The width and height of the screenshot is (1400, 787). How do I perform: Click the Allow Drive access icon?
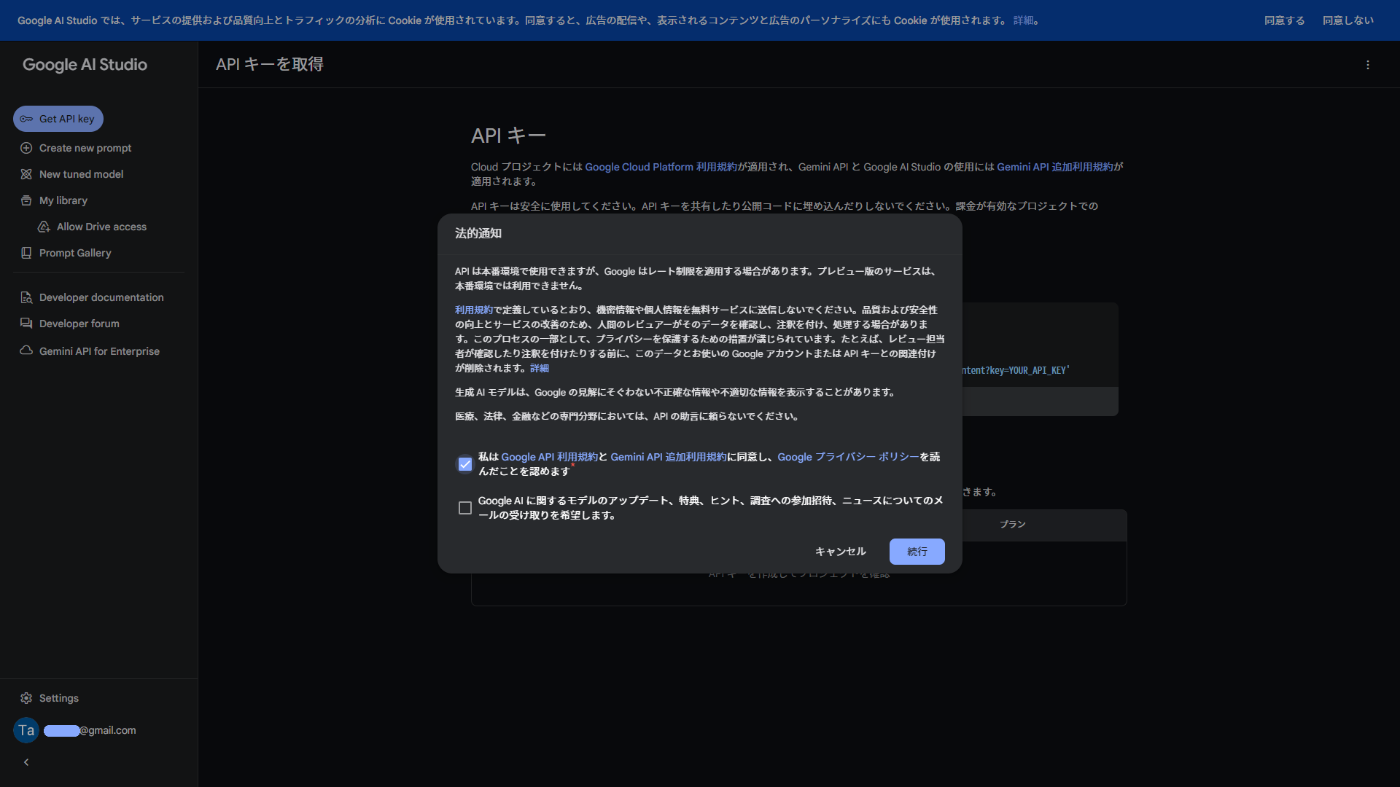pos(44,227)
